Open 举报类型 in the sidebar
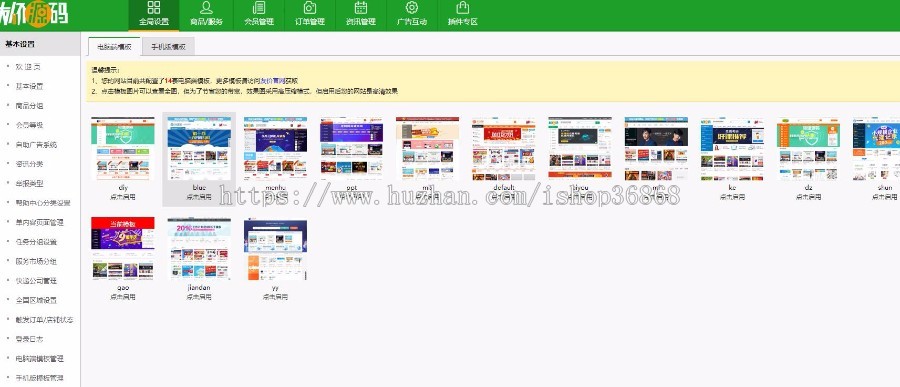Screen dimensions: 900x387 pyautogui.click(x=29, y=184)
